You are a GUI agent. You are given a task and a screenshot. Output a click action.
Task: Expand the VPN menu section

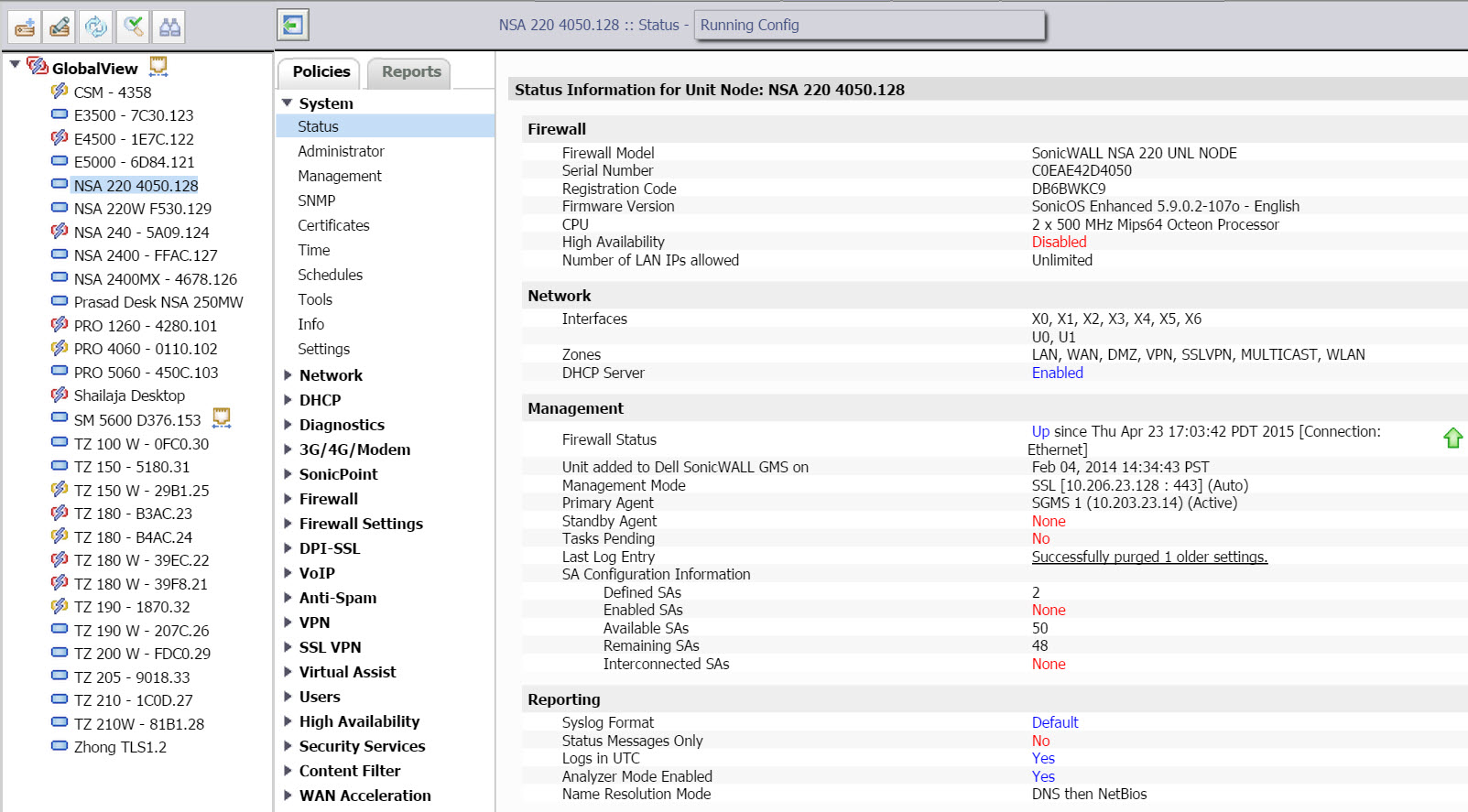(x=288, y=623)
